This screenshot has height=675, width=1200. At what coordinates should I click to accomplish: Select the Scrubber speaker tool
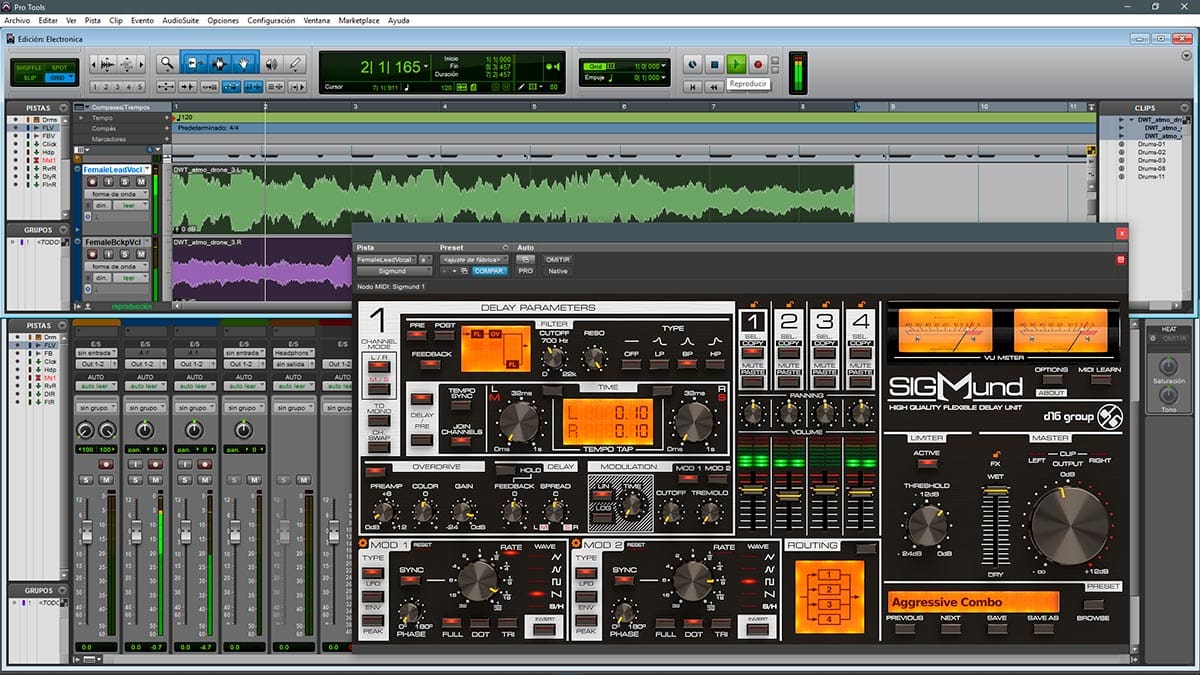point(271,63)
